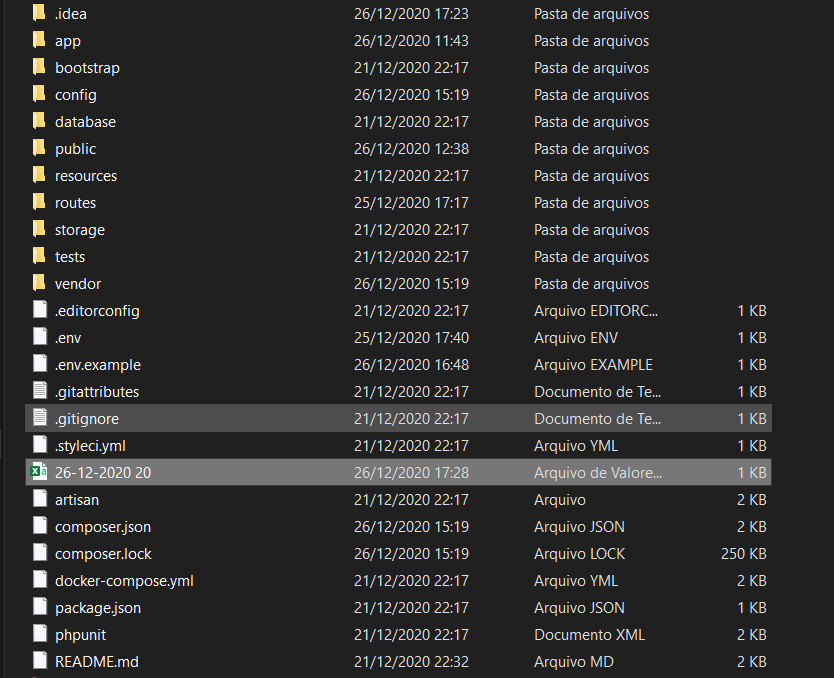Screen dimensions: 834x678
Task: Click the database folder icon
Action: [39, 121]
